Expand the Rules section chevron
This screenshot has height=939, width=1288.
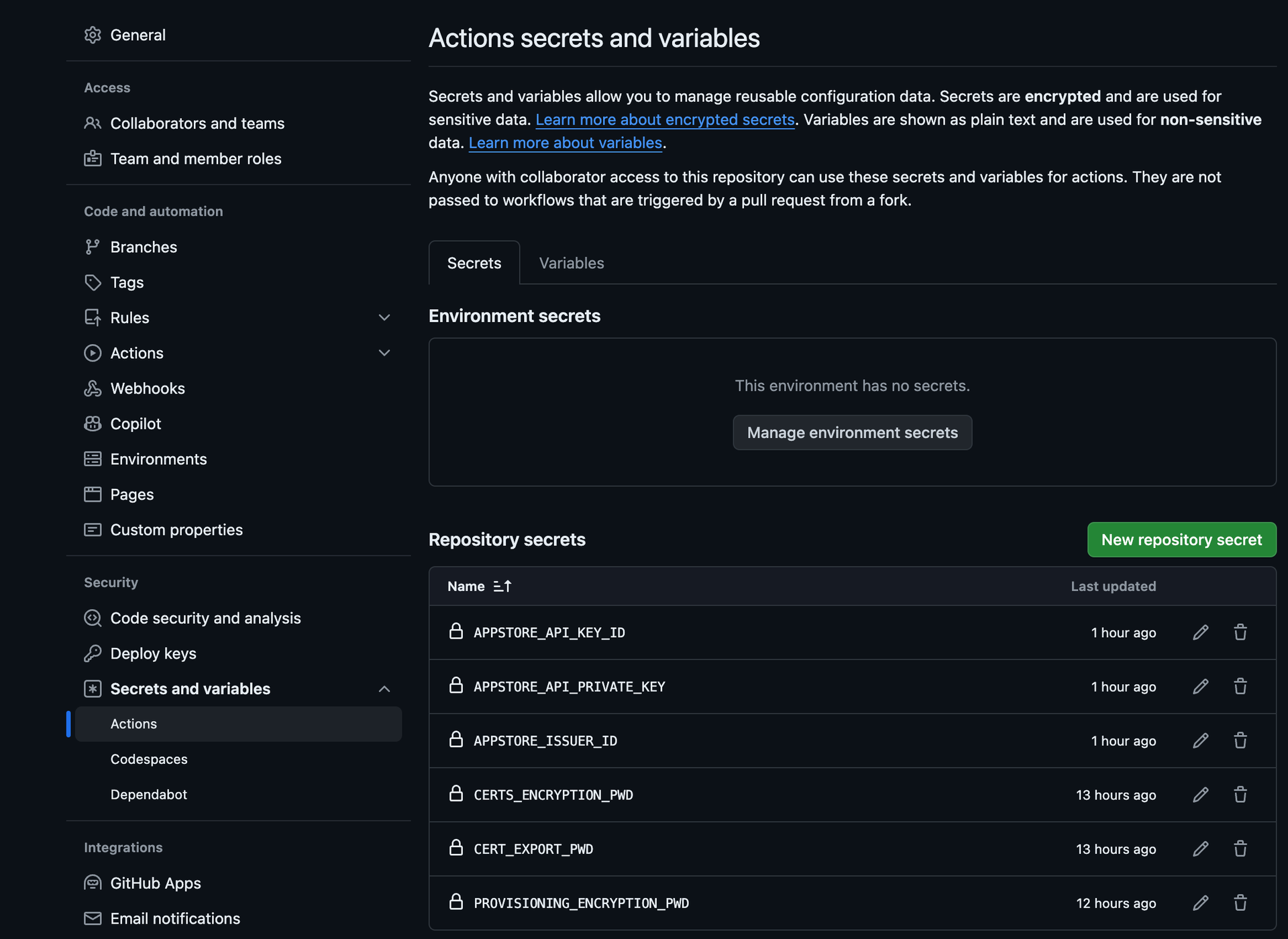click(384, 318)
